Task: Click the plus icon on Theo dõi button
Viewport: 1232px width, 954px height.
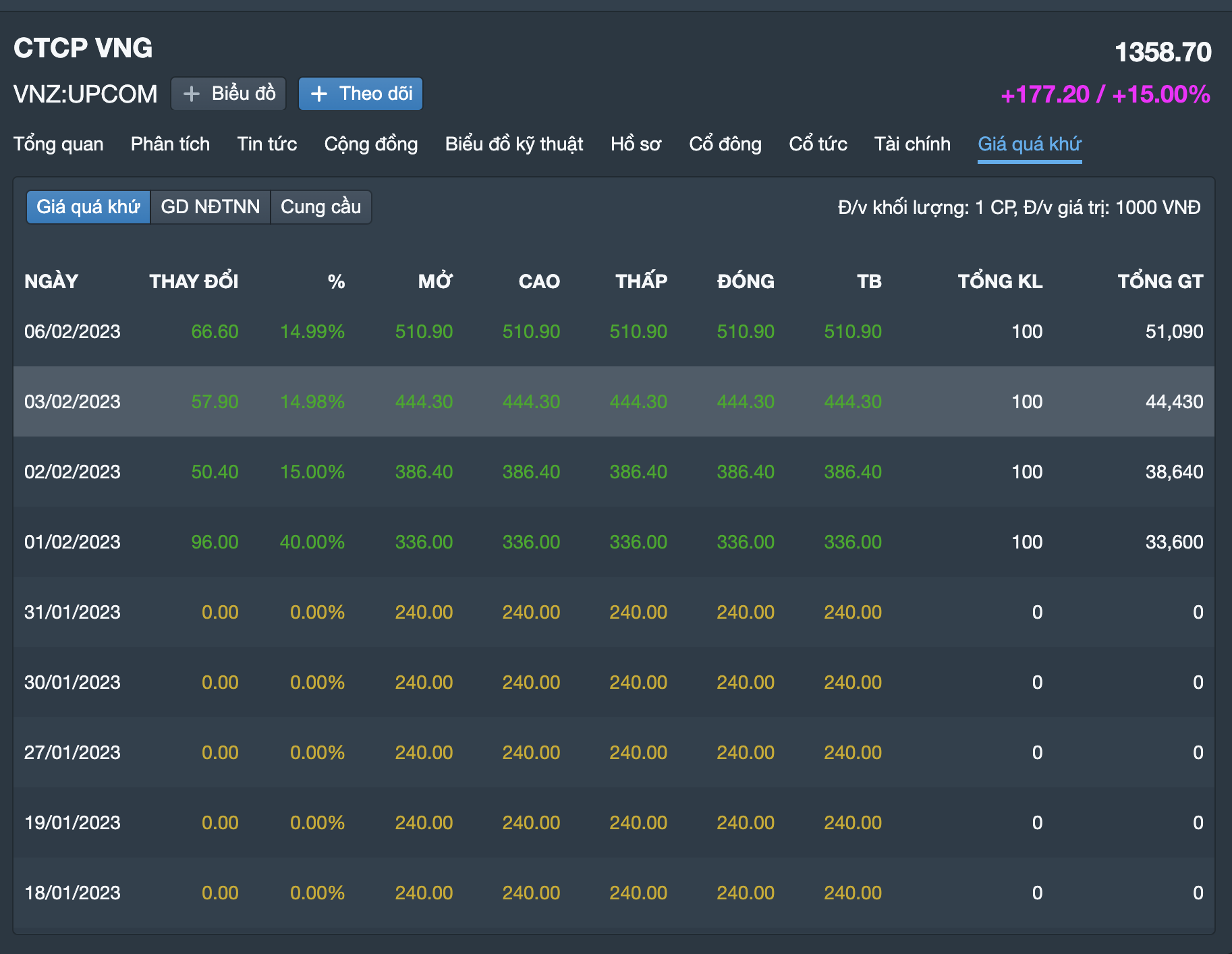Action: point(319,94)
